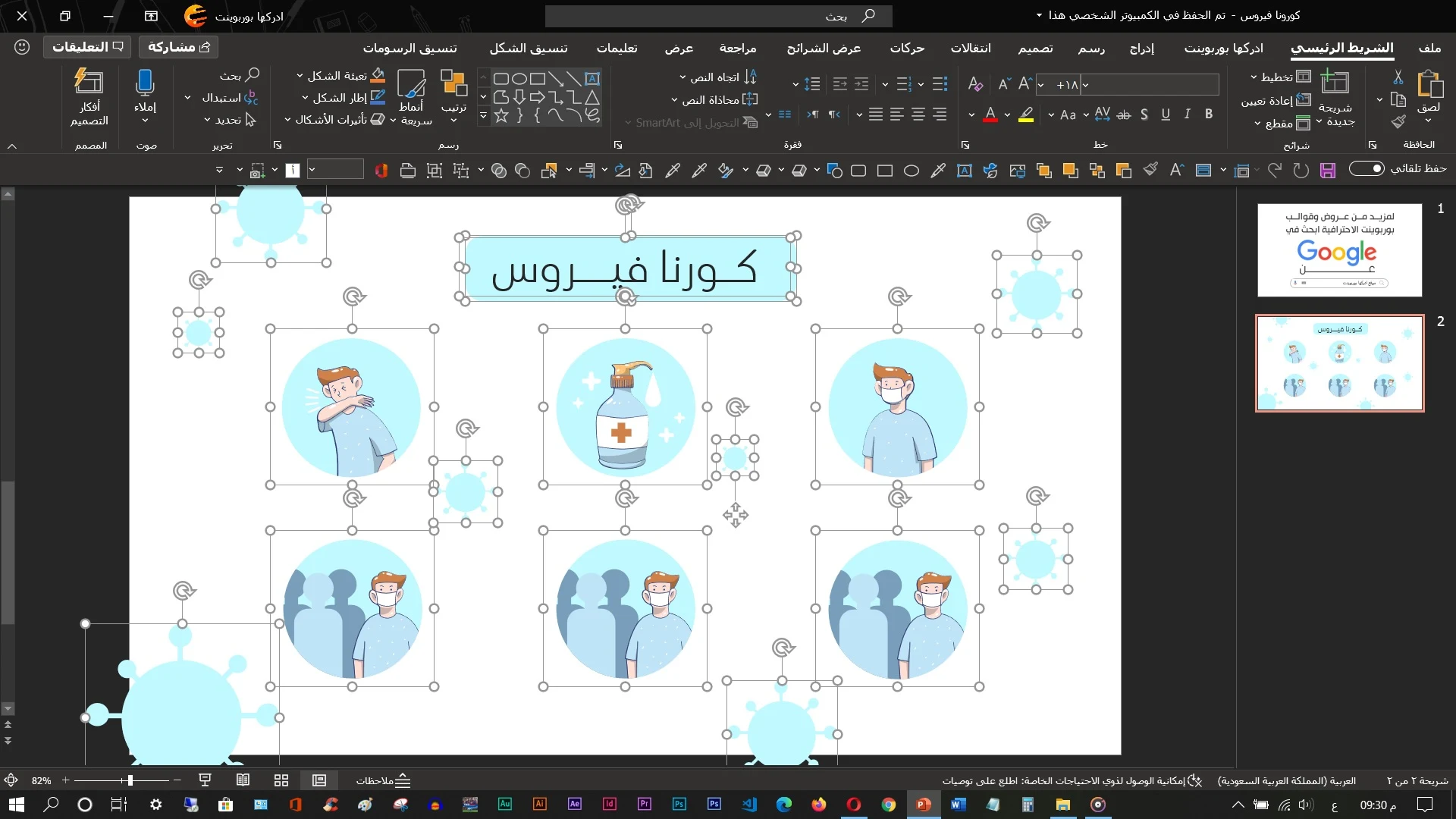Fit slide to window icon

(x=11, y=780)
